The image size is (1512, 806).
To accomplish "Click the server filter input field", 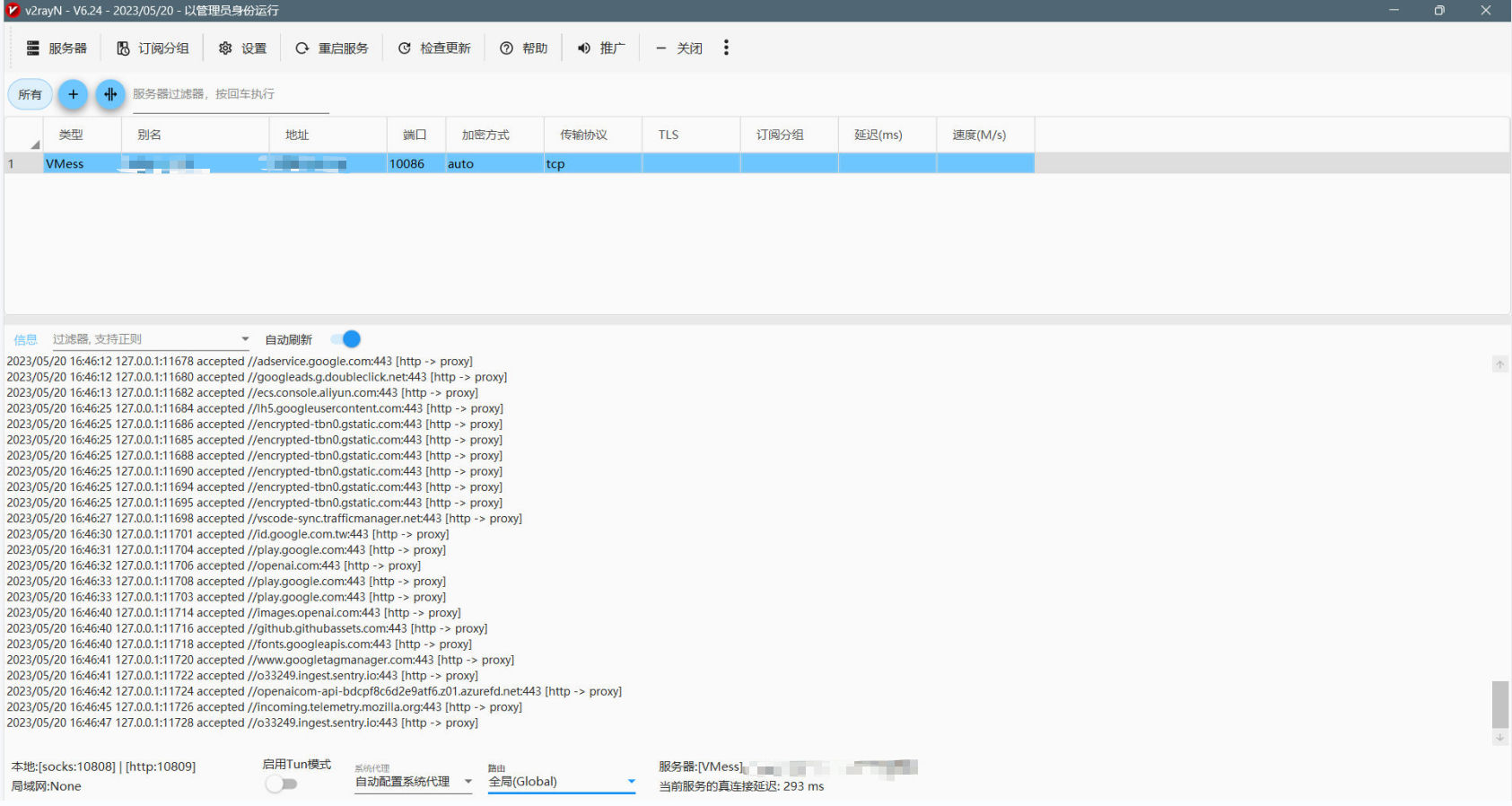I will click(231, 94).
